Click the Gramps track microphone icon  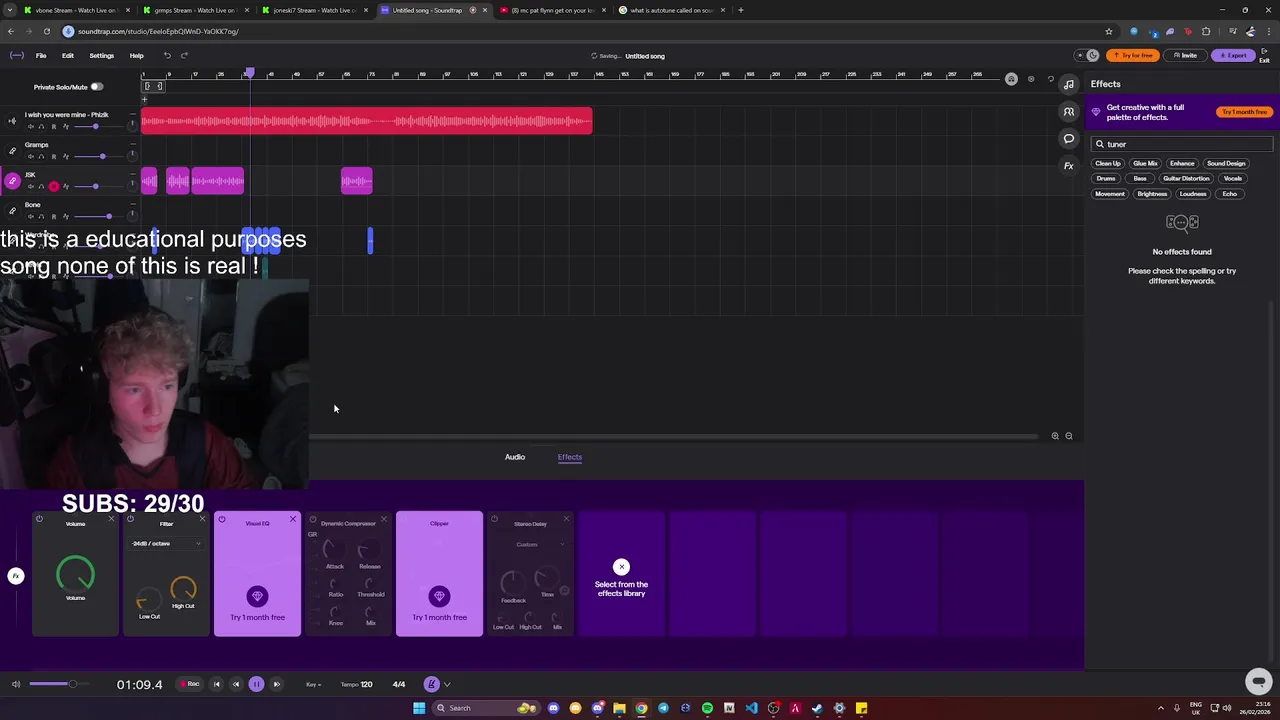pyautogui.click(x=13, y=151)
